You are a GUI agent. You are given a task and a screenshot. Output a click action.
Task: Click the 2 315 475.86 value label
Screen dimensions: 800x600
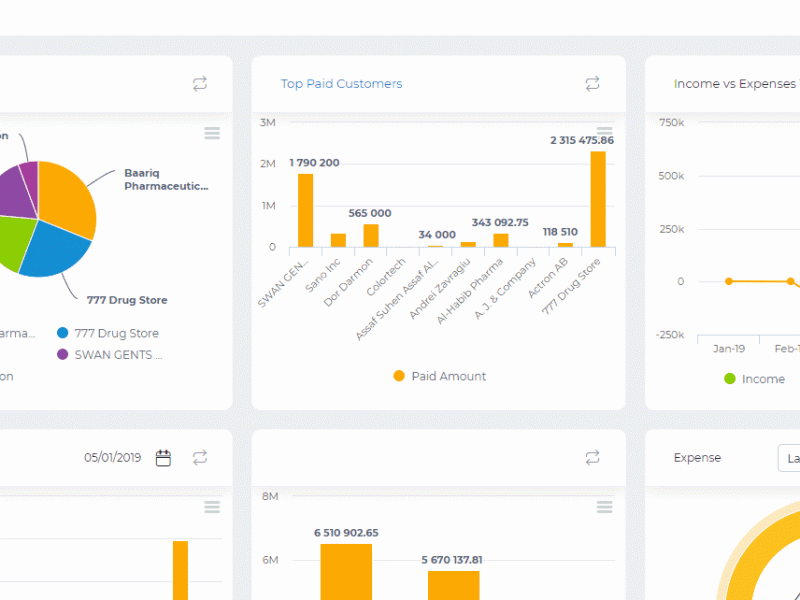click(582, 140)
